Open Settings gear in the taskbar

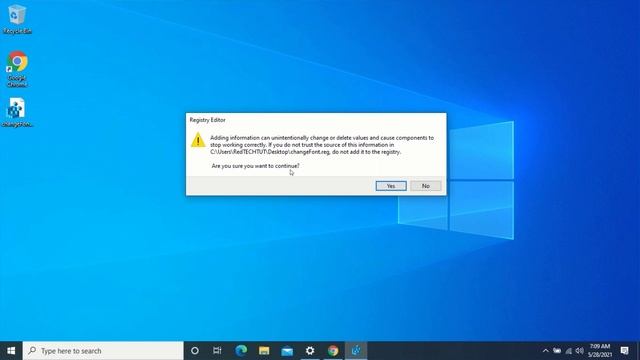[x=310, y=351]
